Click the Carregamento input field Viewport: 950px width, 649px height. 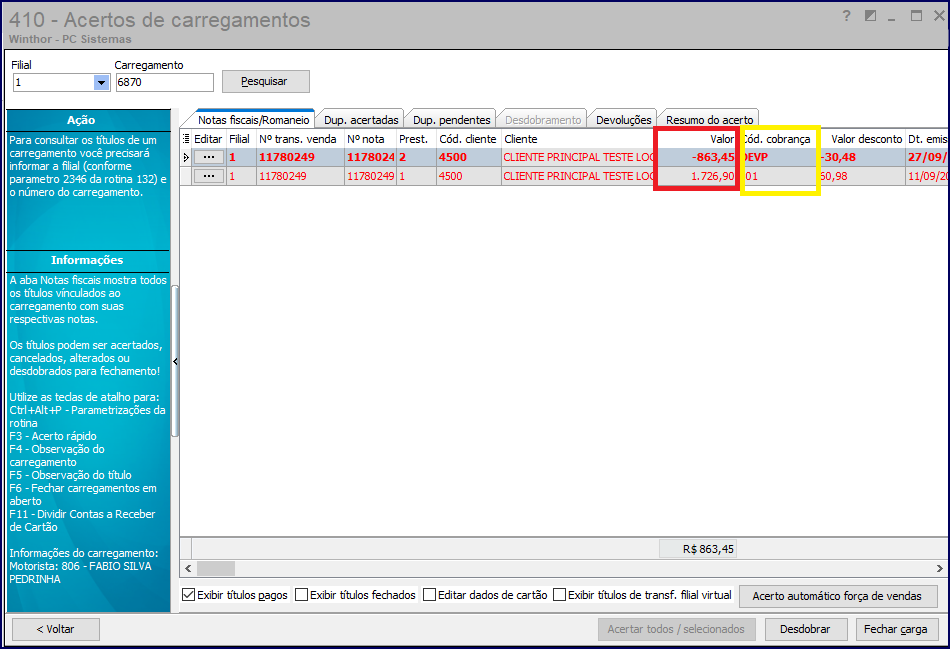coord(164,82)
